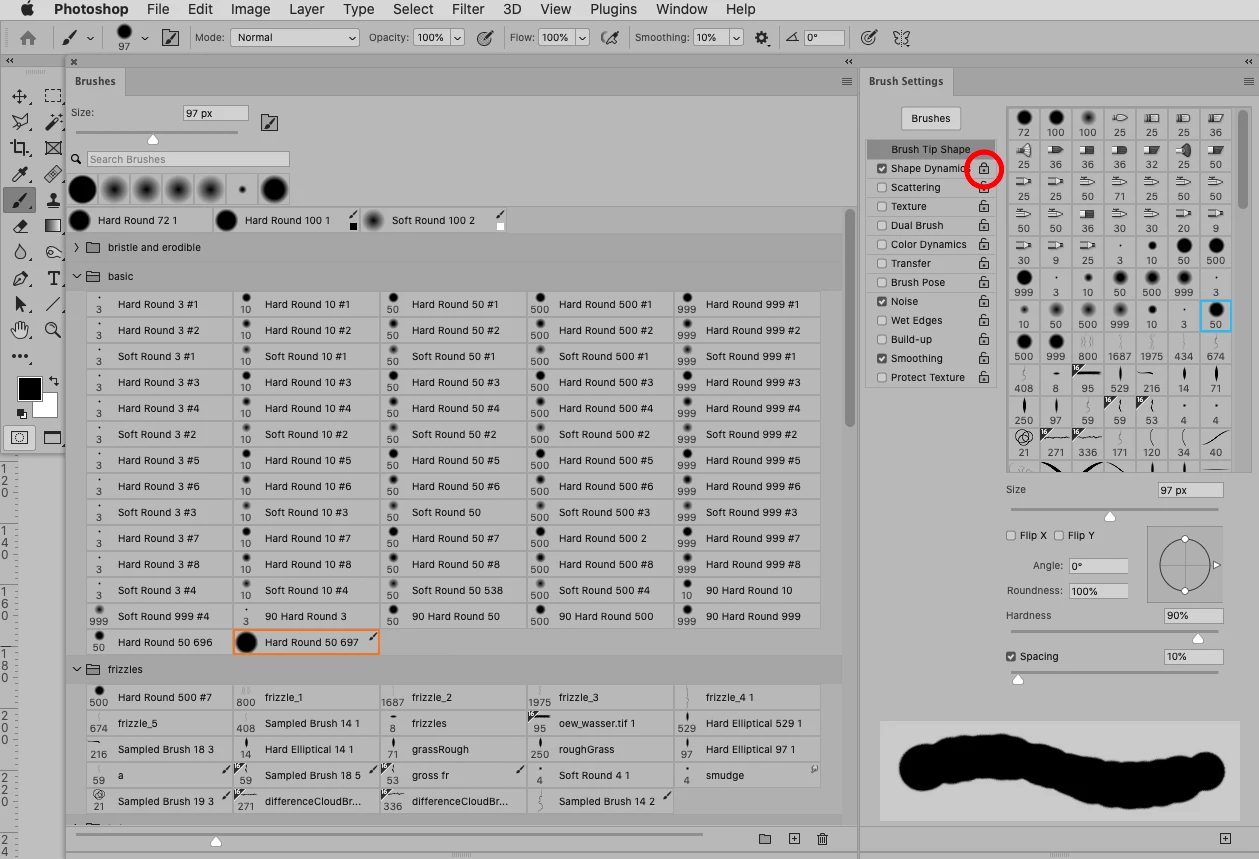Adjust Brushes panel Size slider handle
Image resolution: width=1259 pixels, height=859 pixels.
coord(153,139)
